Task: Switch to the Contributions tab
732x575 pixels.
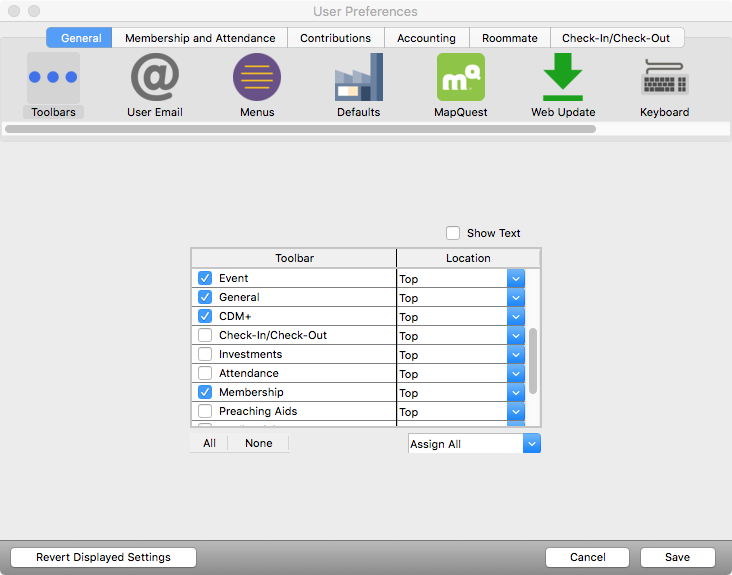Action: click(x=335, y=38)
